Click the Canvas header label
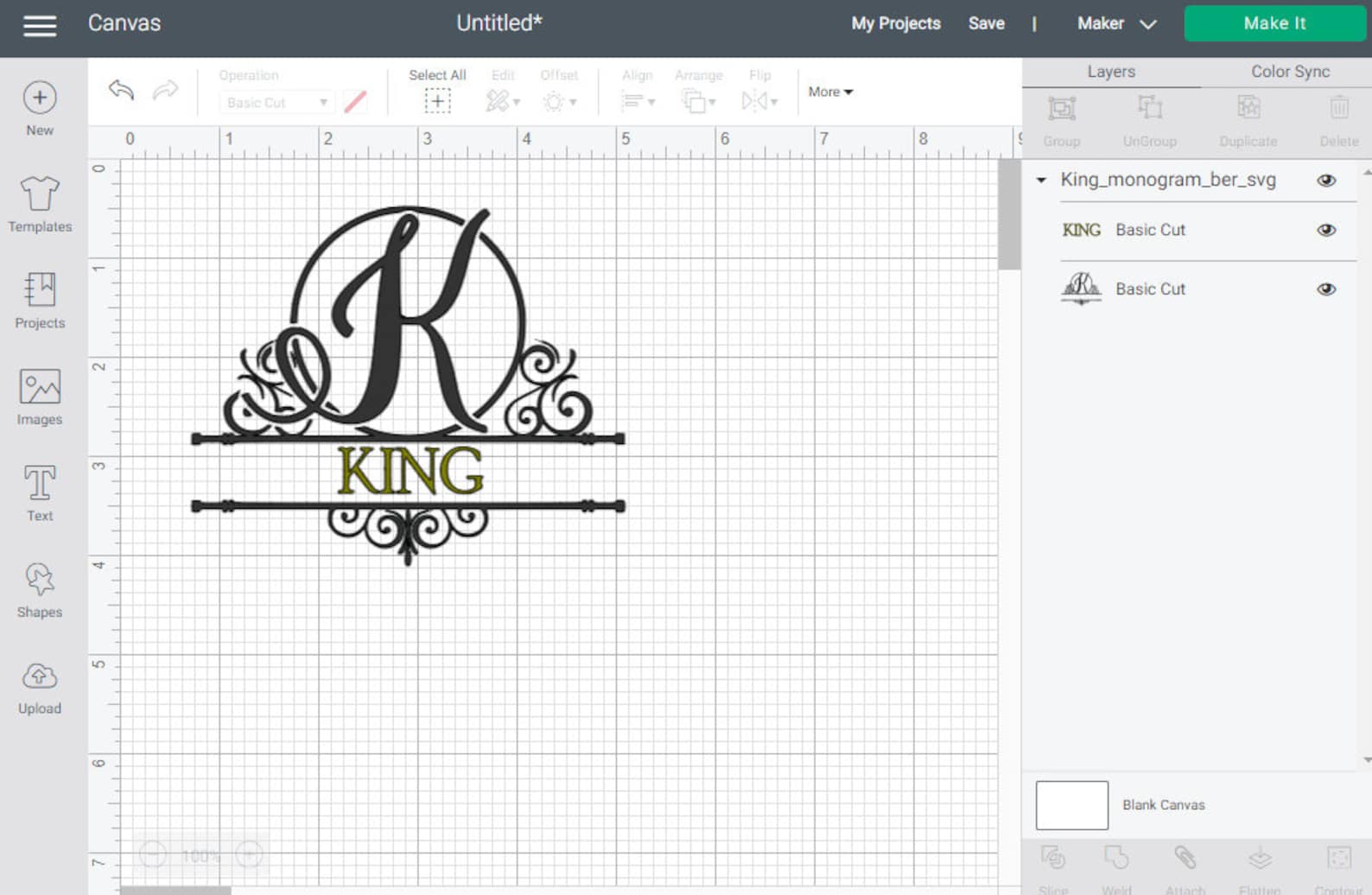The height and width of the screenshot is (895, 1372). pos(124,23)
